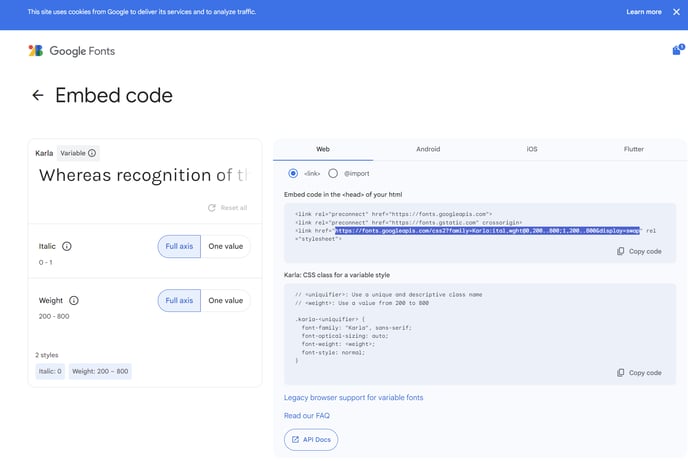Copy code for the head embed snippet

click(x=639, y=251)
